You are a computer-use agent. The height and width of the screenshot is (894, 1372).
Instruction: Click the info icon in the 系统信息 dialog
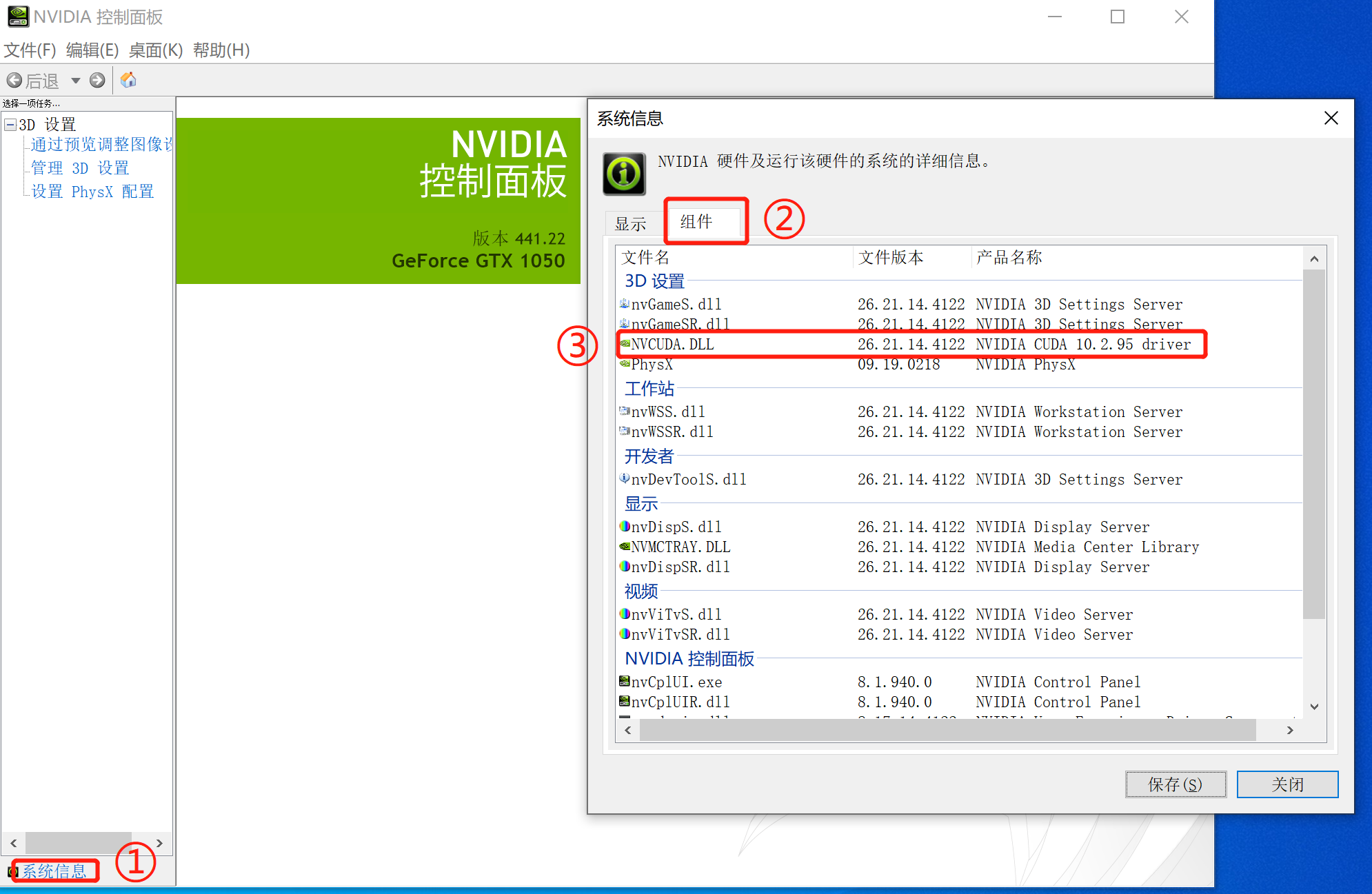click(x=623, y=174)
